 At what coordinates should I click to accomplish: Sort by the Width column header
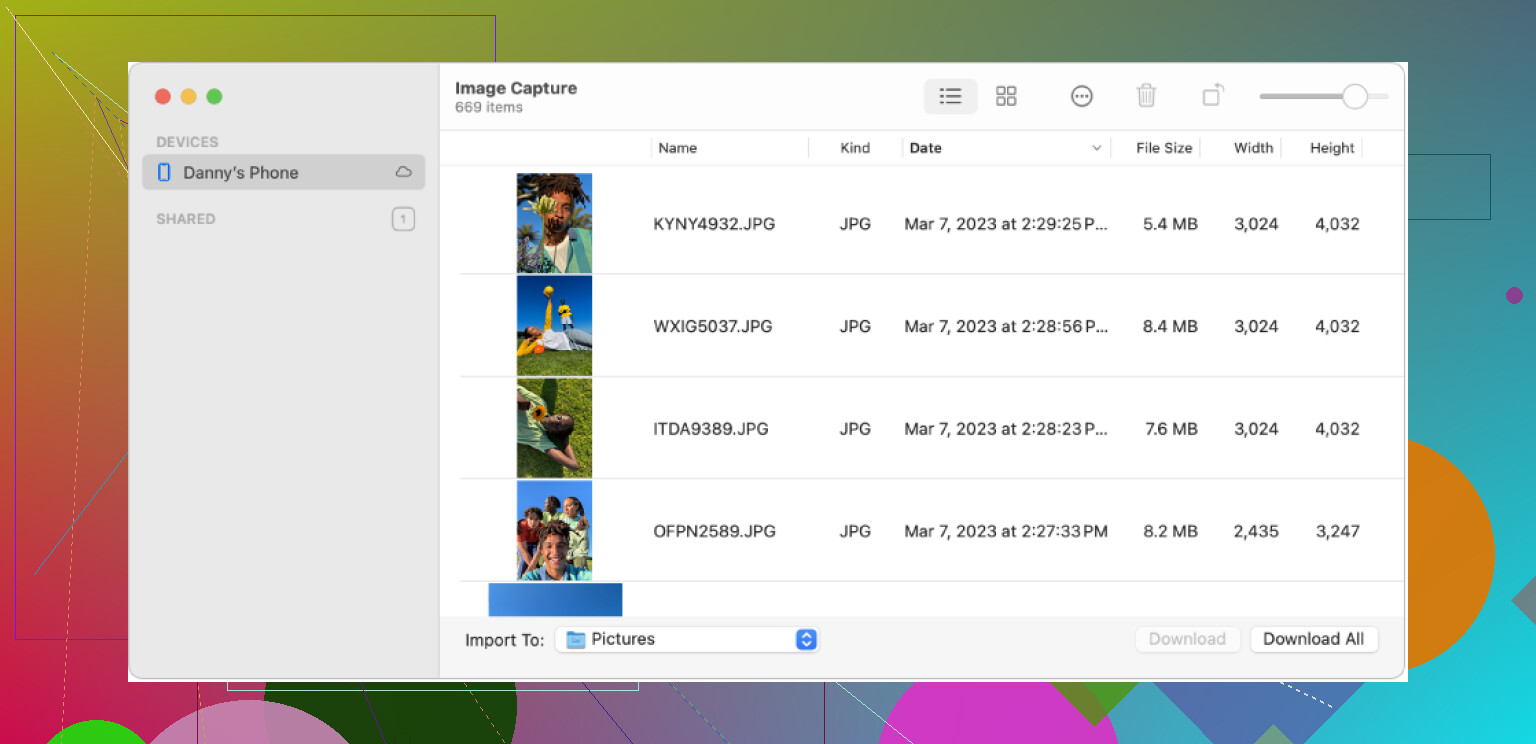pos(1253,148)
